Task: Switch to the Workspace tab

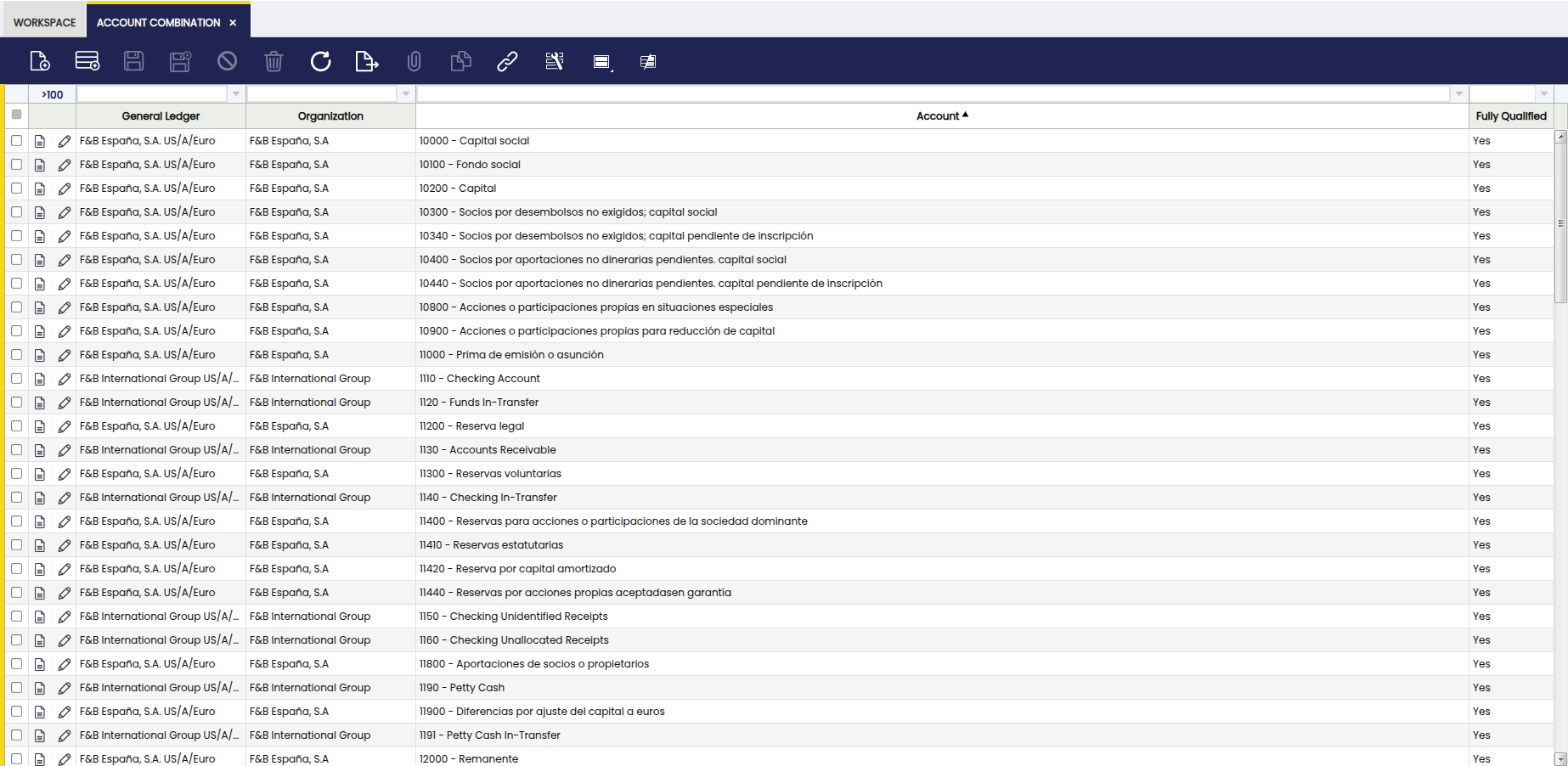Action: pyautogui.click(x=44, y=23)
